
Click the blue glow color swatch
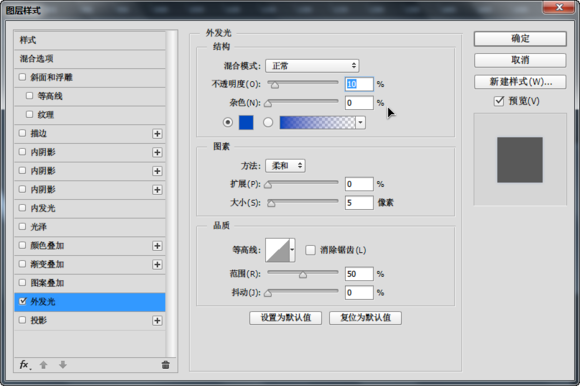[246, 122]
